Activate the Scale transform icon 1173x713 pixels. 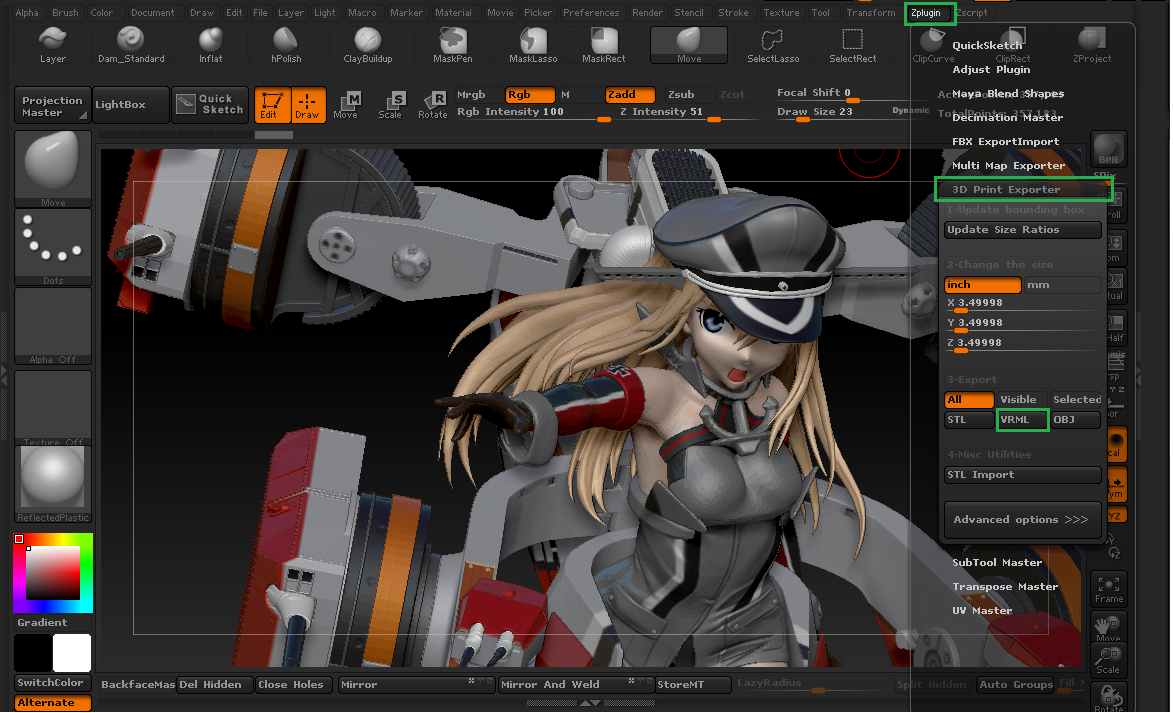point(391,103)
